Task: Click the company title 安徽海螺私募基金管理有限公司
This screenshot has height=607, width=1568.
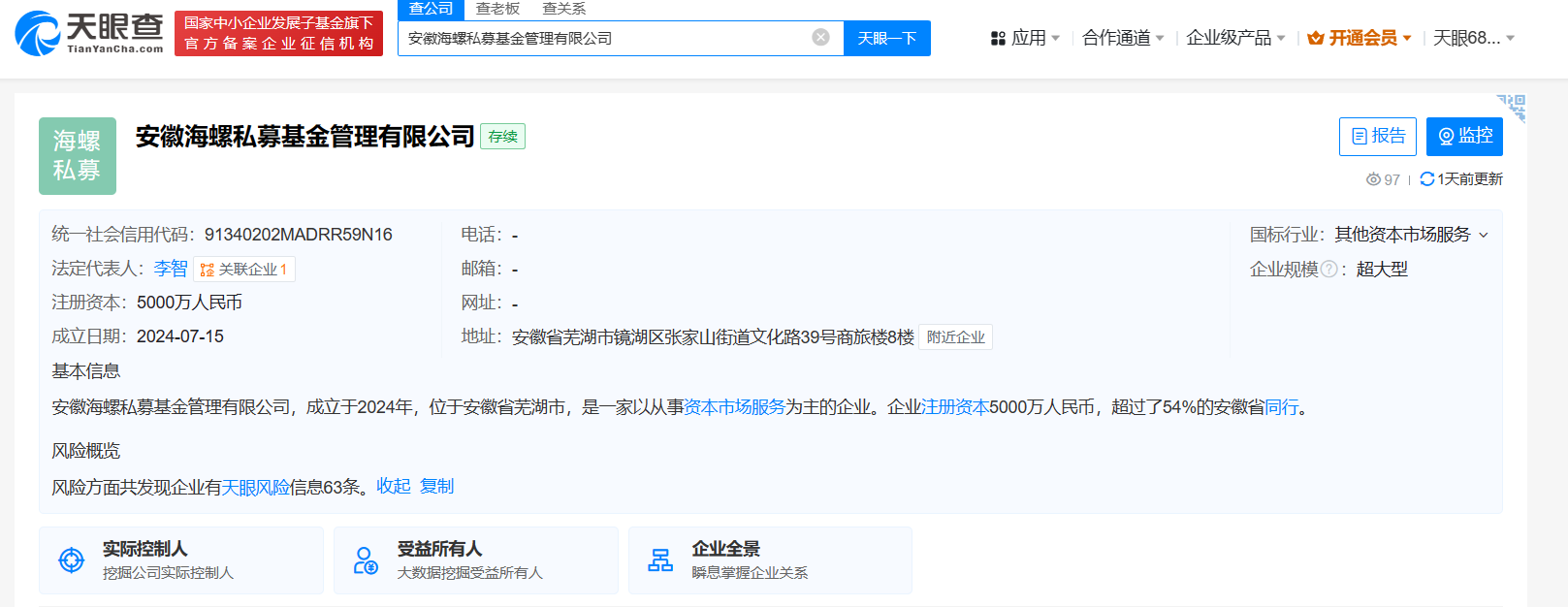Action: (305, 137)
